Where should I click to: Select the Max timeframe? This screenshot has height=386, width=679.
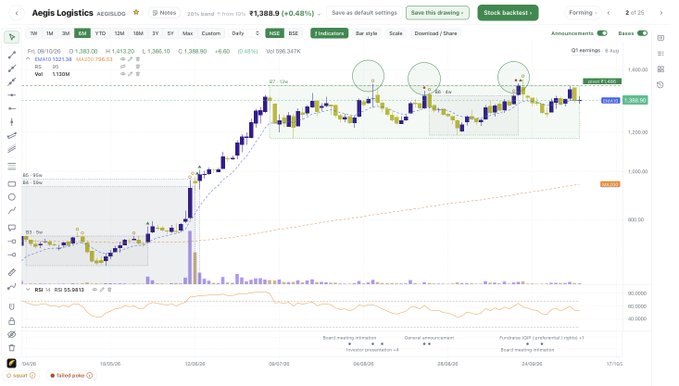coord(188,33)
